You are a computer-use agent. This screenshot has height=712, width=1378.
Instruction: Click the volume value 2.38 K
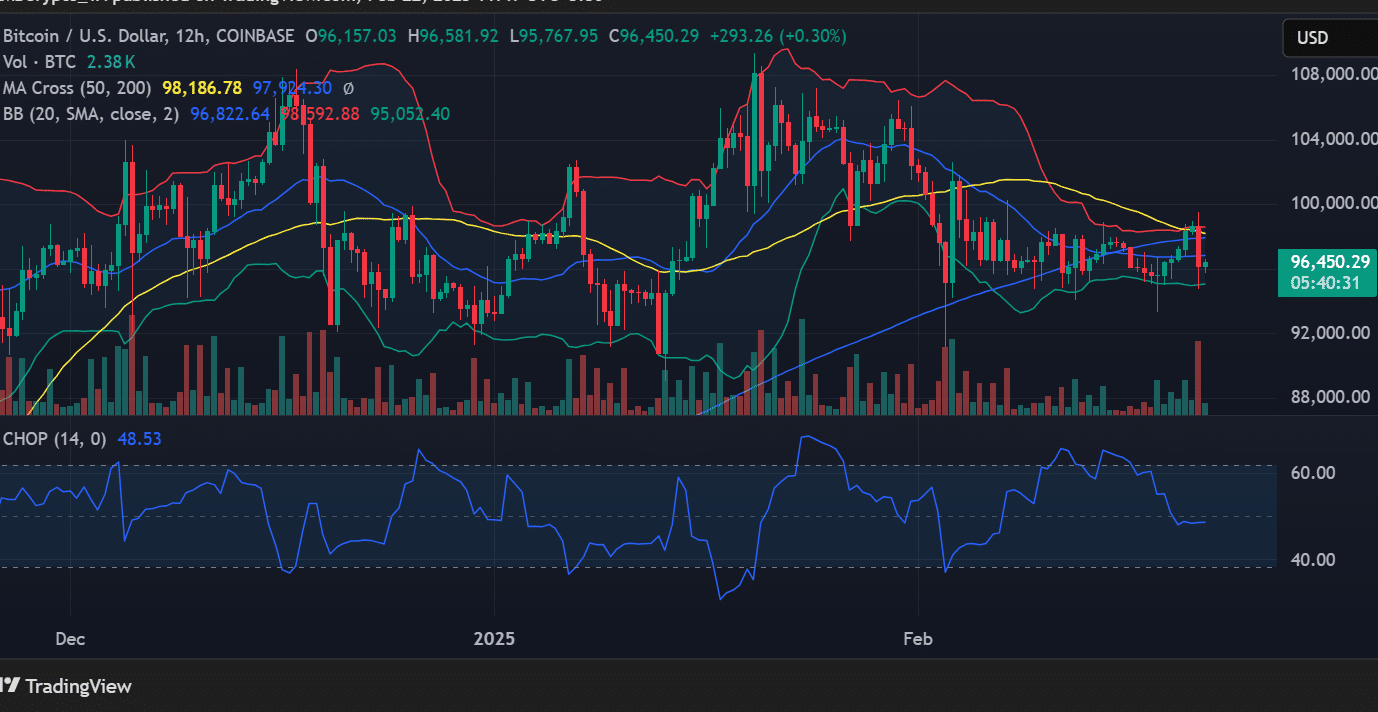[x=112, y=62]
